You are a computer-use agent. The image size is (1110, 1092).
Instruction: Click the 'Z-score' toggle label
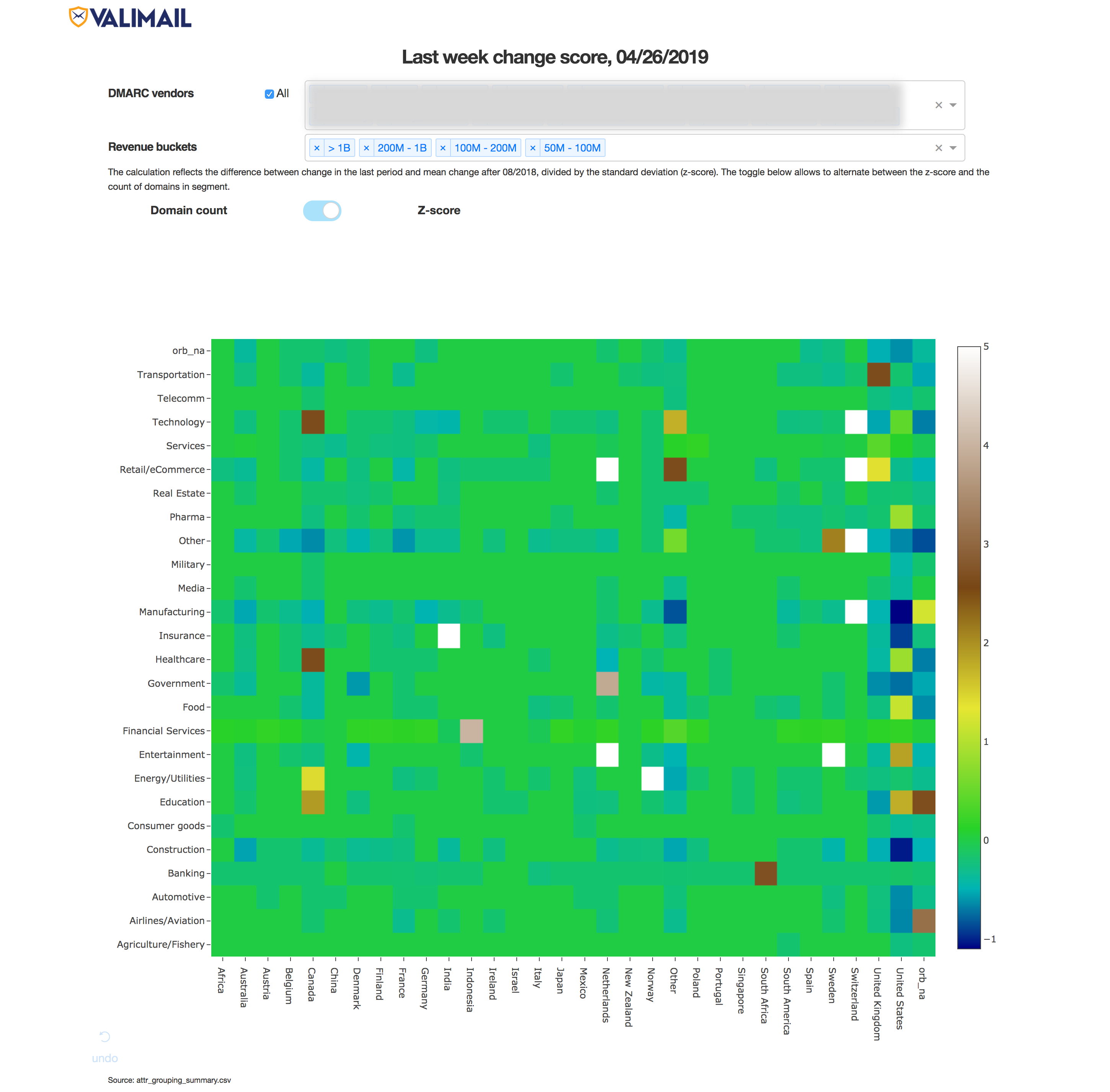tap(439, 210)
